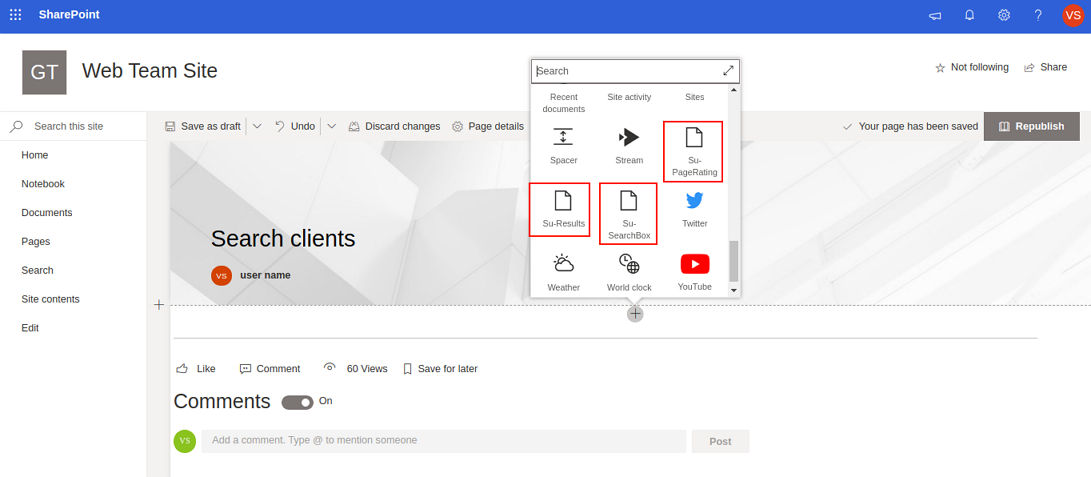Focus the web part Search field
The width and height of the screenshot is (1091, 477).
[x=626, y=71]
